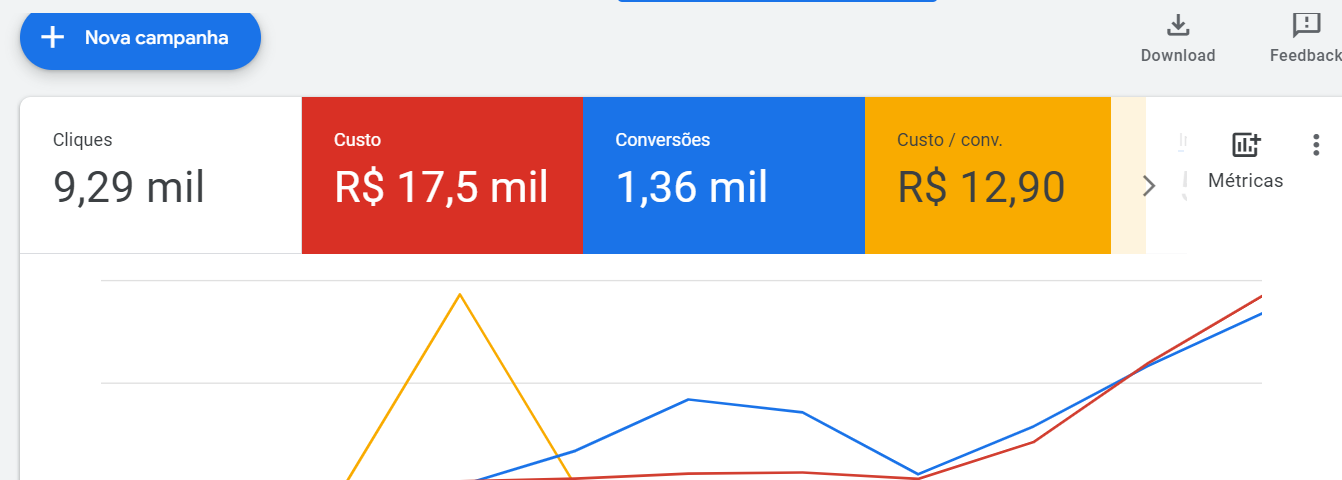
Task: Click the blue line's right end on chart
Action: tap(1259, 315)
